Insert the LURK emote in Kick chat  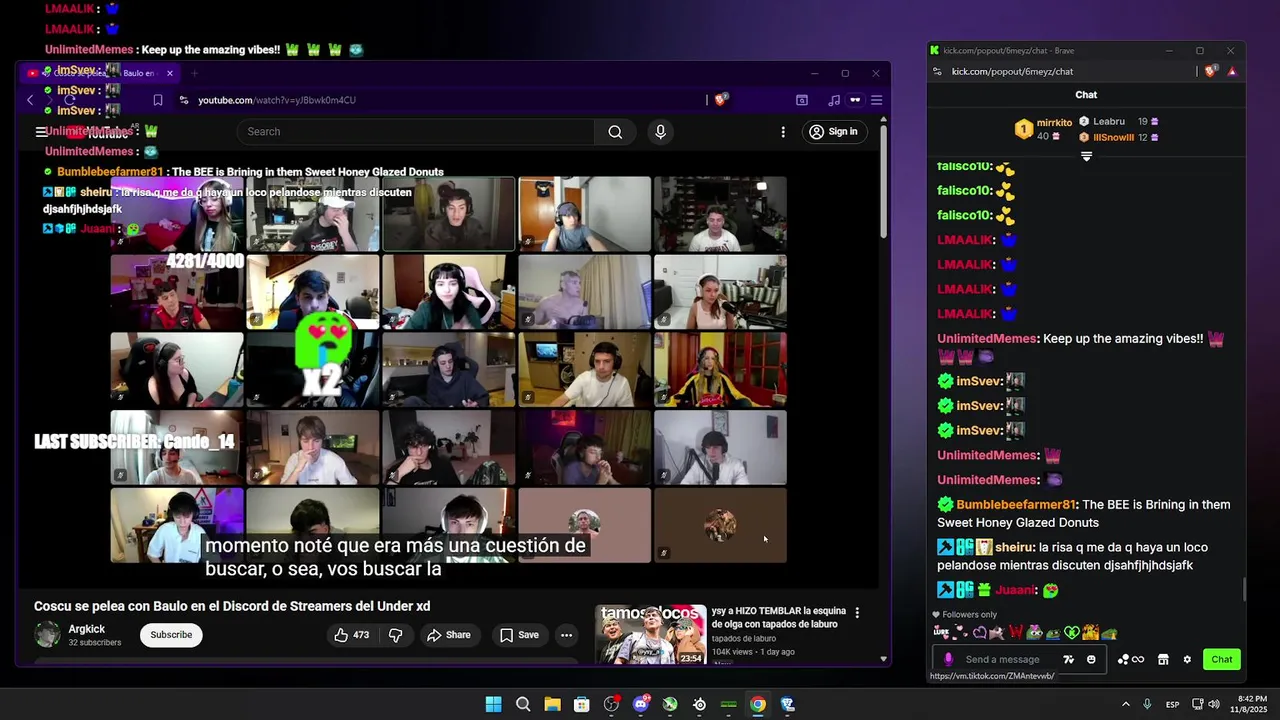point(941,632)
